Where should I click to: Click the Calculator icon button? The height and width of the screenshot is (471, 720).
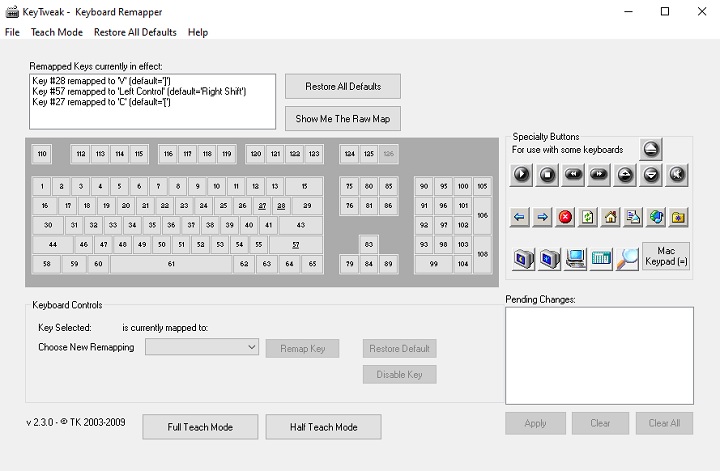tap(601, 259)
